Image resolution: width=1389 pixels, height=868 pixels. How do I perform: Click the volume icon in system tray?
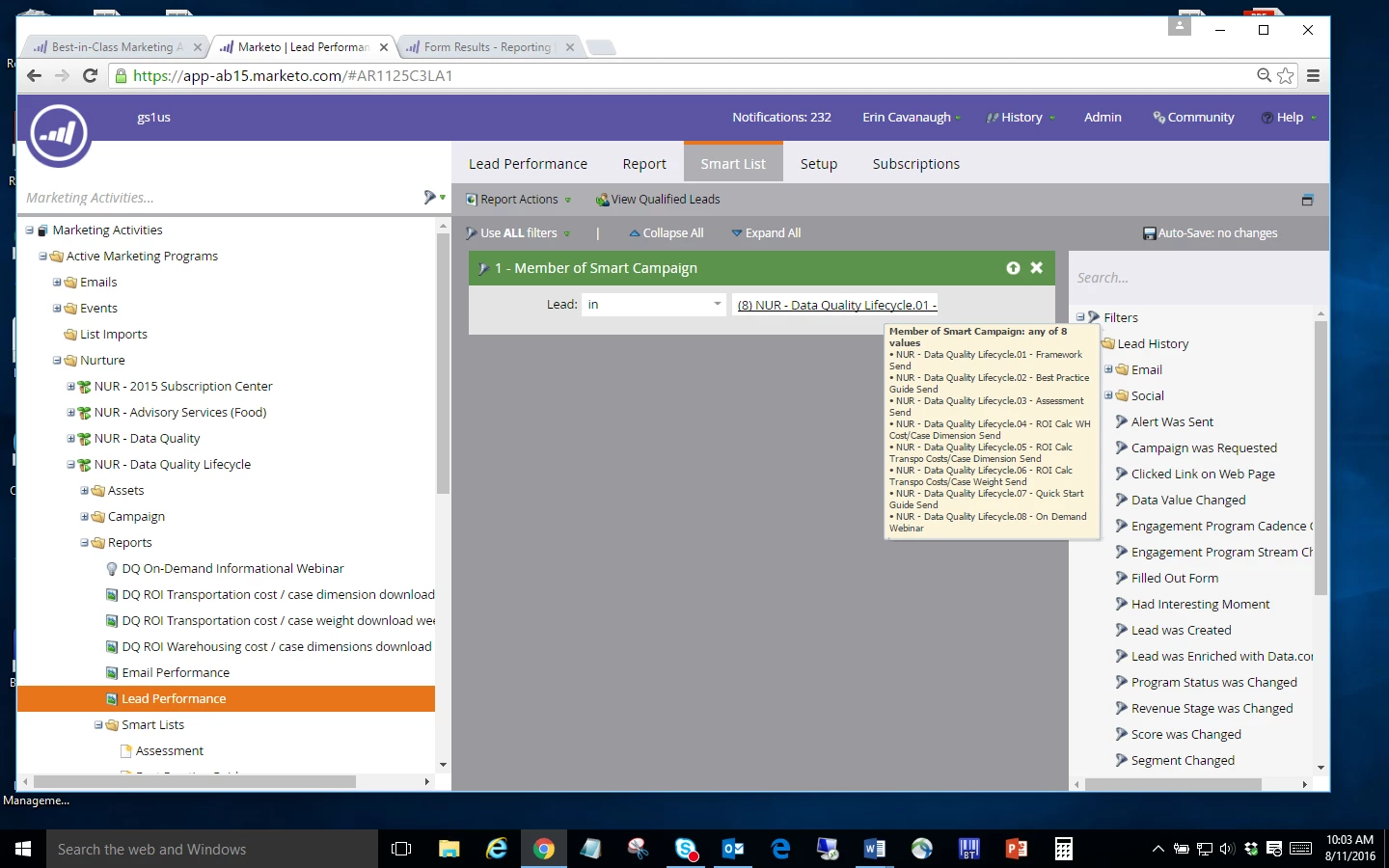[x=1227, y=849]
